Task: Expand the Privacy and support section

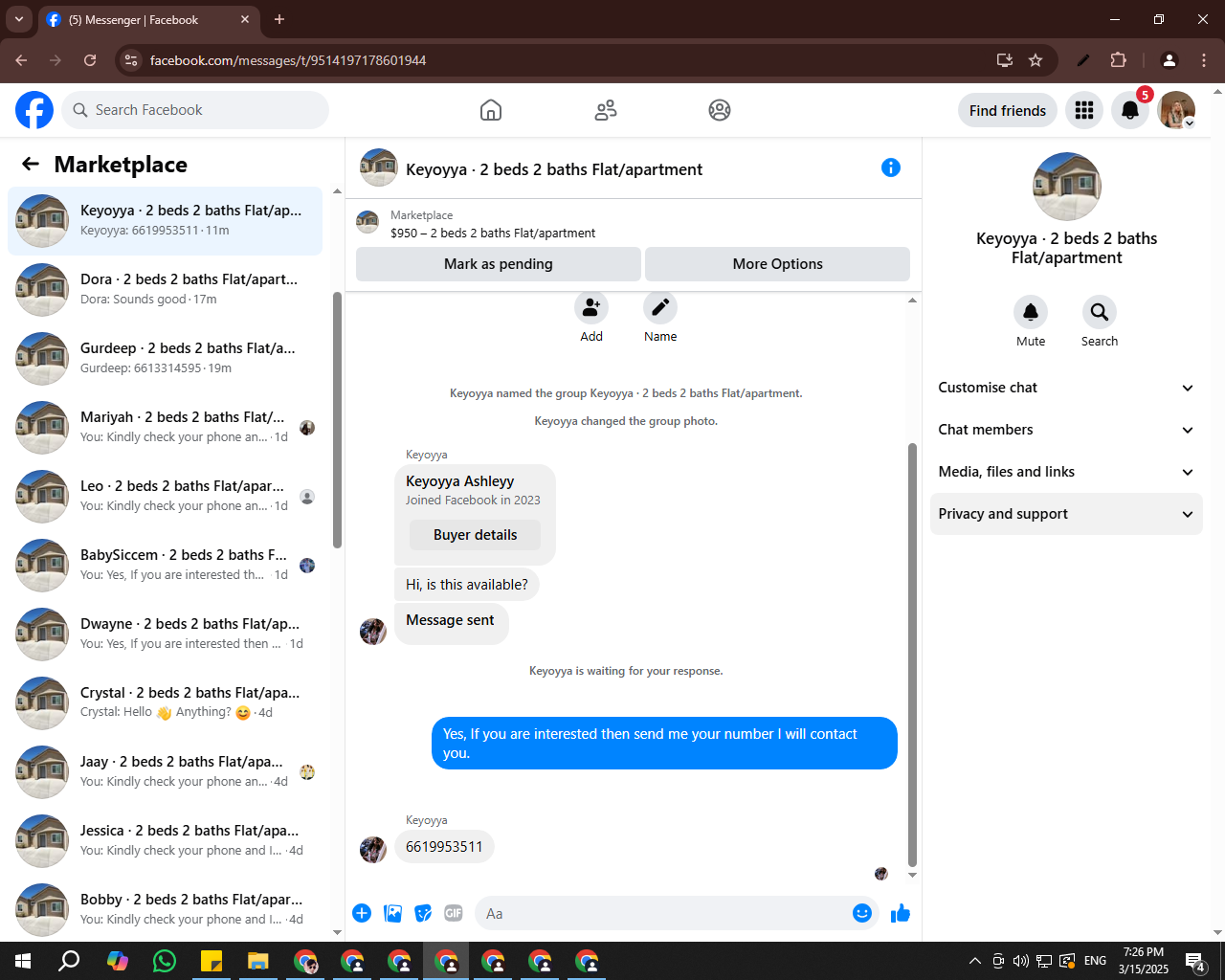Action: coord(1066,514)
